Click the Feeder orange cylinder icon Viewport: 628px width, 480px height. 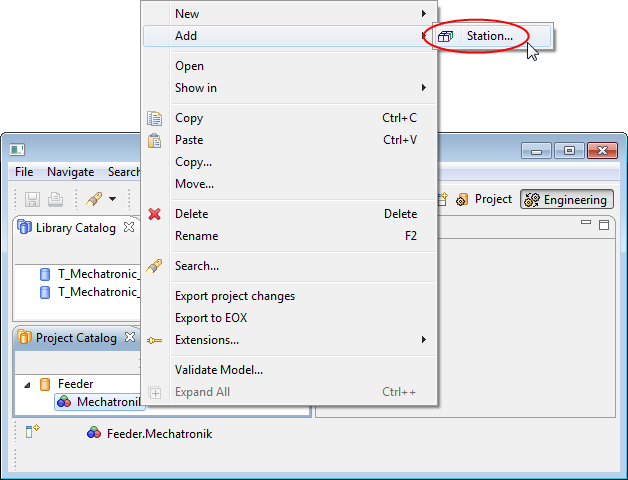point(45,384)
